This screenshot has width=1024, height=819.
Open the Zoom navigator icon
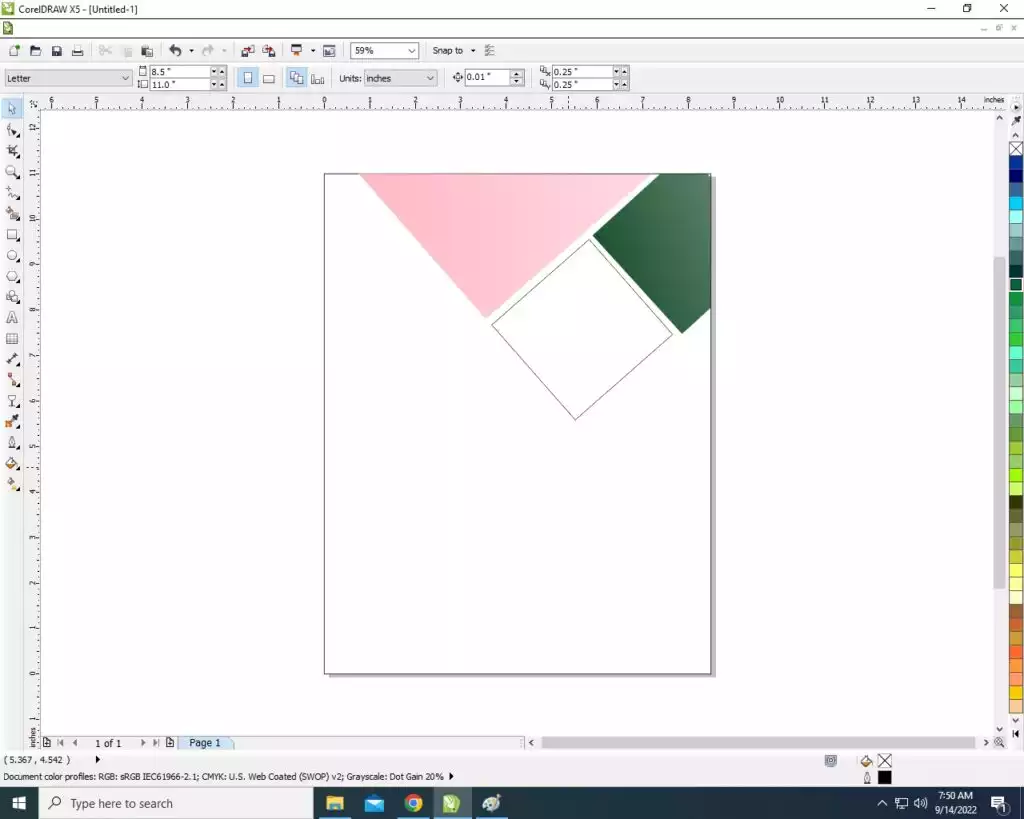click(x=999, y=743)
